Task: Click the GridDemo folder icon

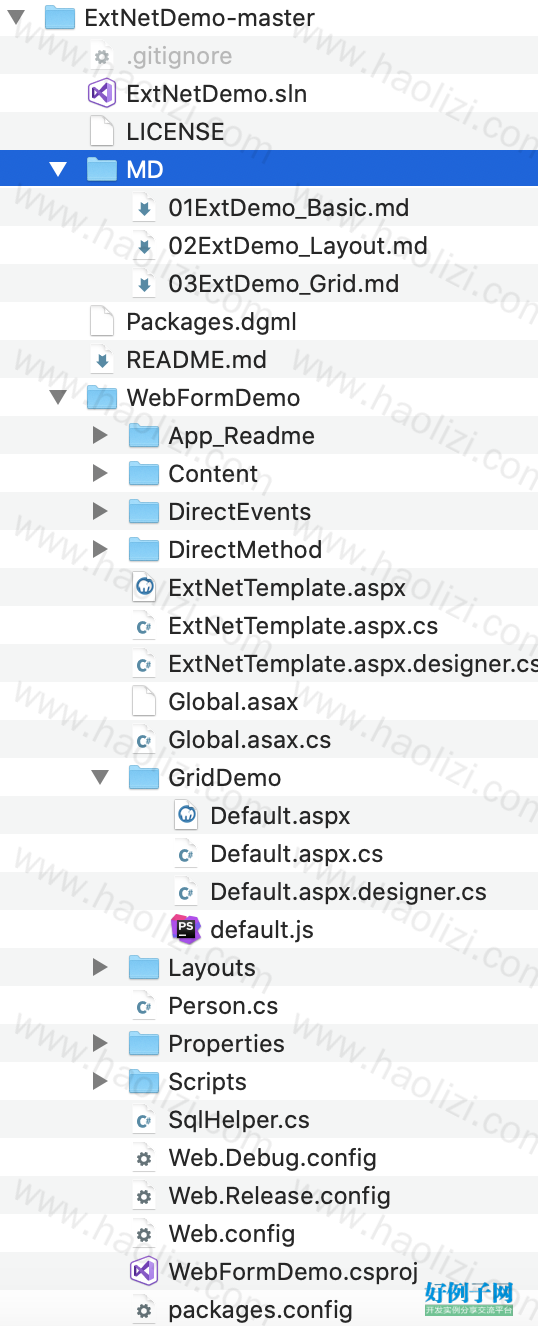Action: pos(144,778)
